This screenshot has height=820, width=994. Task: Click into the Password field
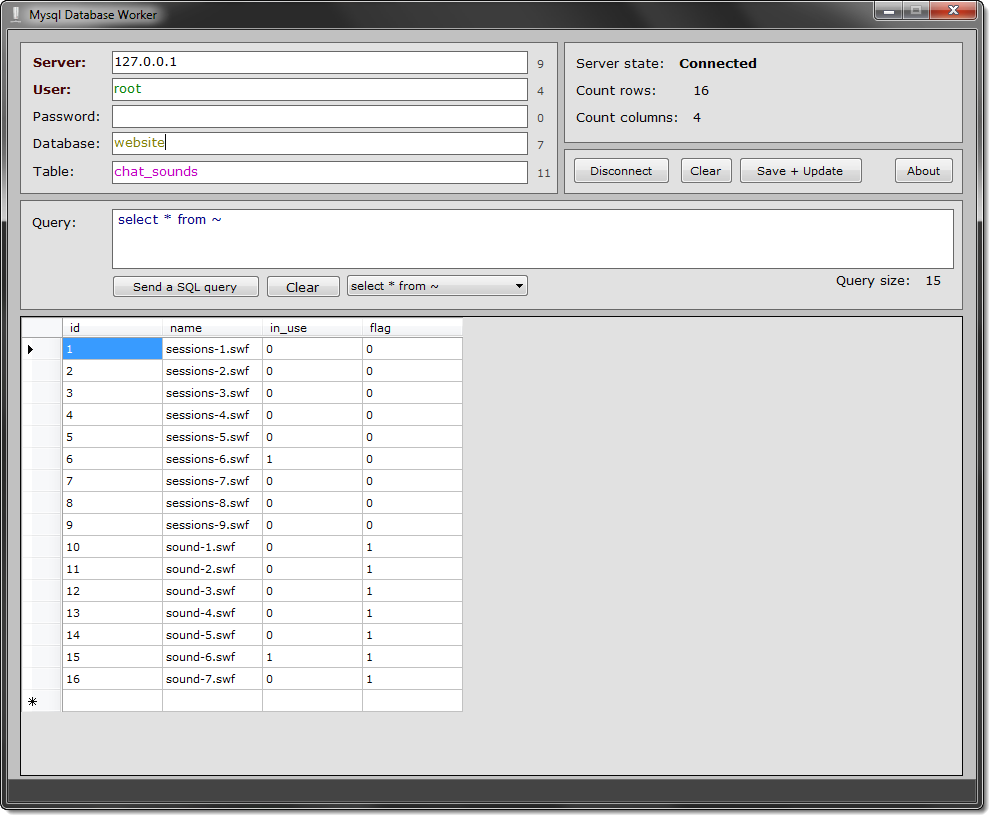click(319, 117)
